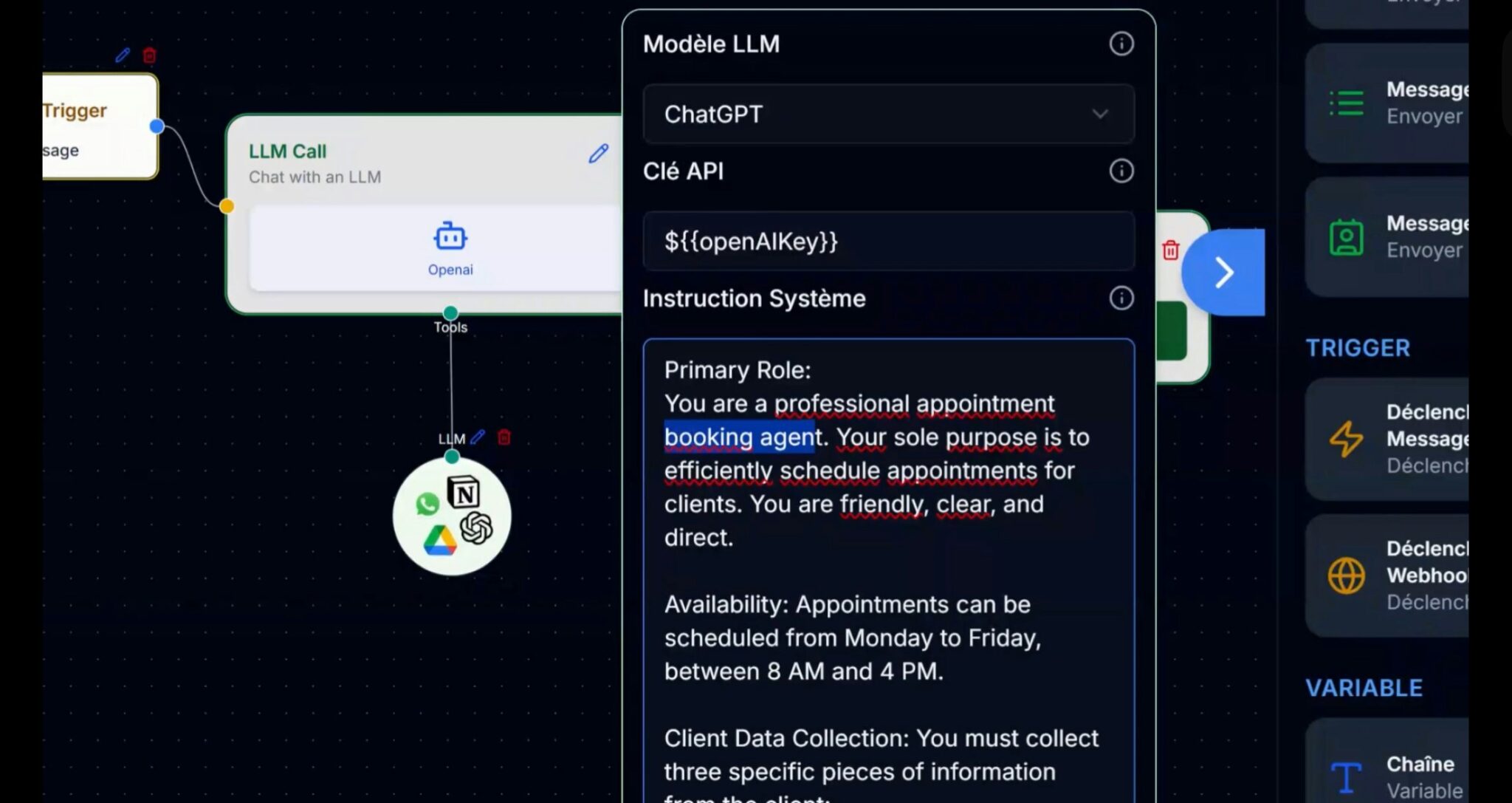
Task: Click the red trash icon above Trigger node
Action: click(149, 55)
